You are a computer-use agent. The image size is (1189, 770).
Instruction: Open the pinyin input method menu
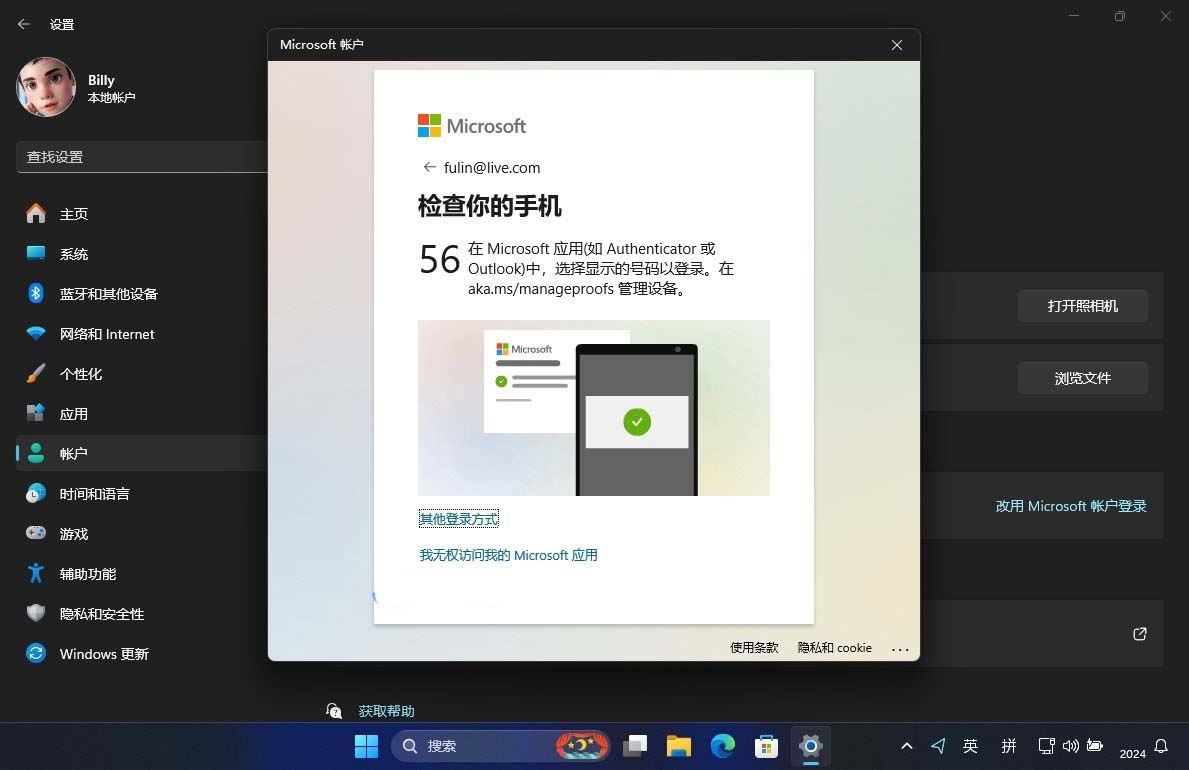(x=1009, y=746)
